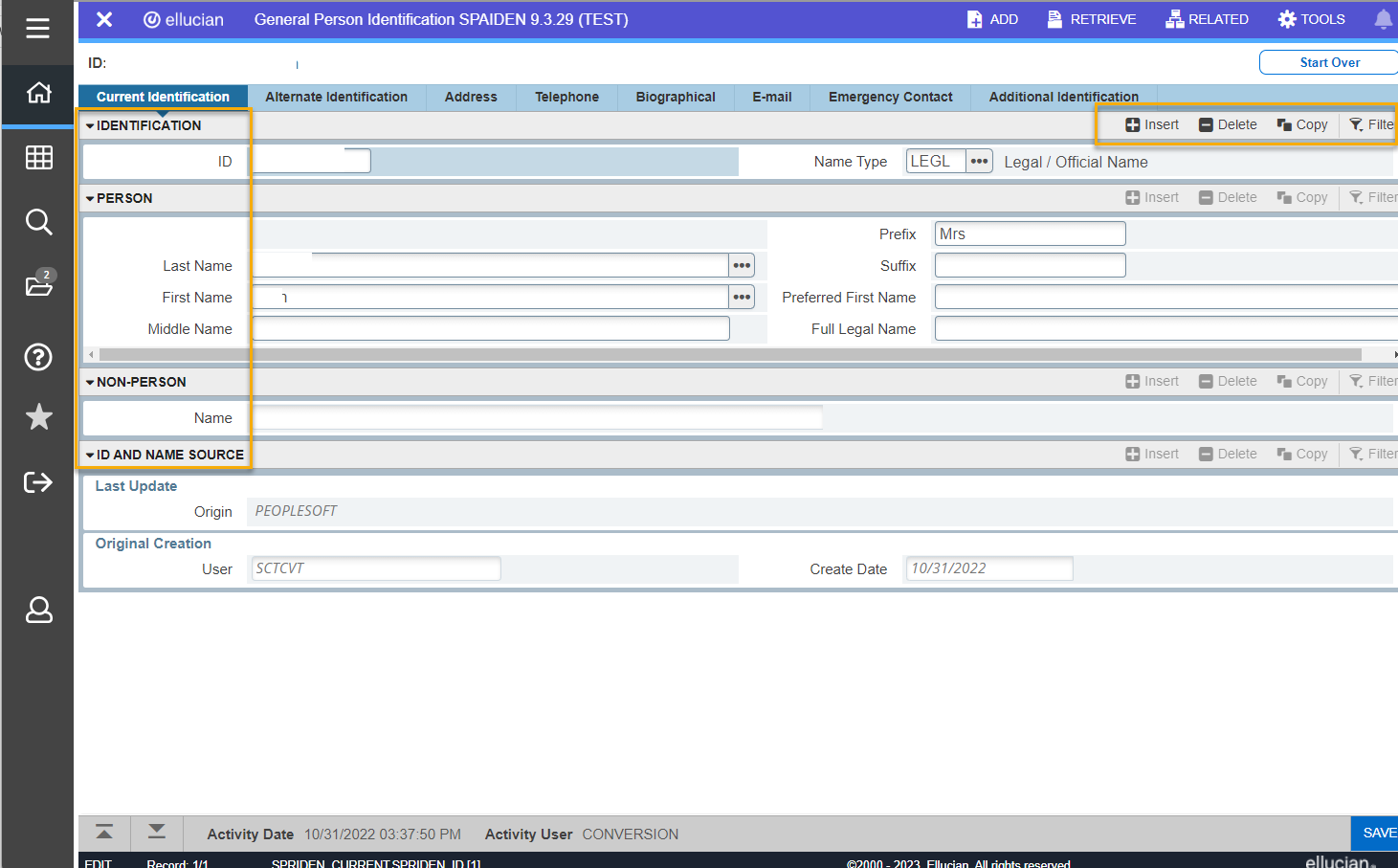Close the SPAIDEN page with X
1398x868 pixels.
click(104, 19)
